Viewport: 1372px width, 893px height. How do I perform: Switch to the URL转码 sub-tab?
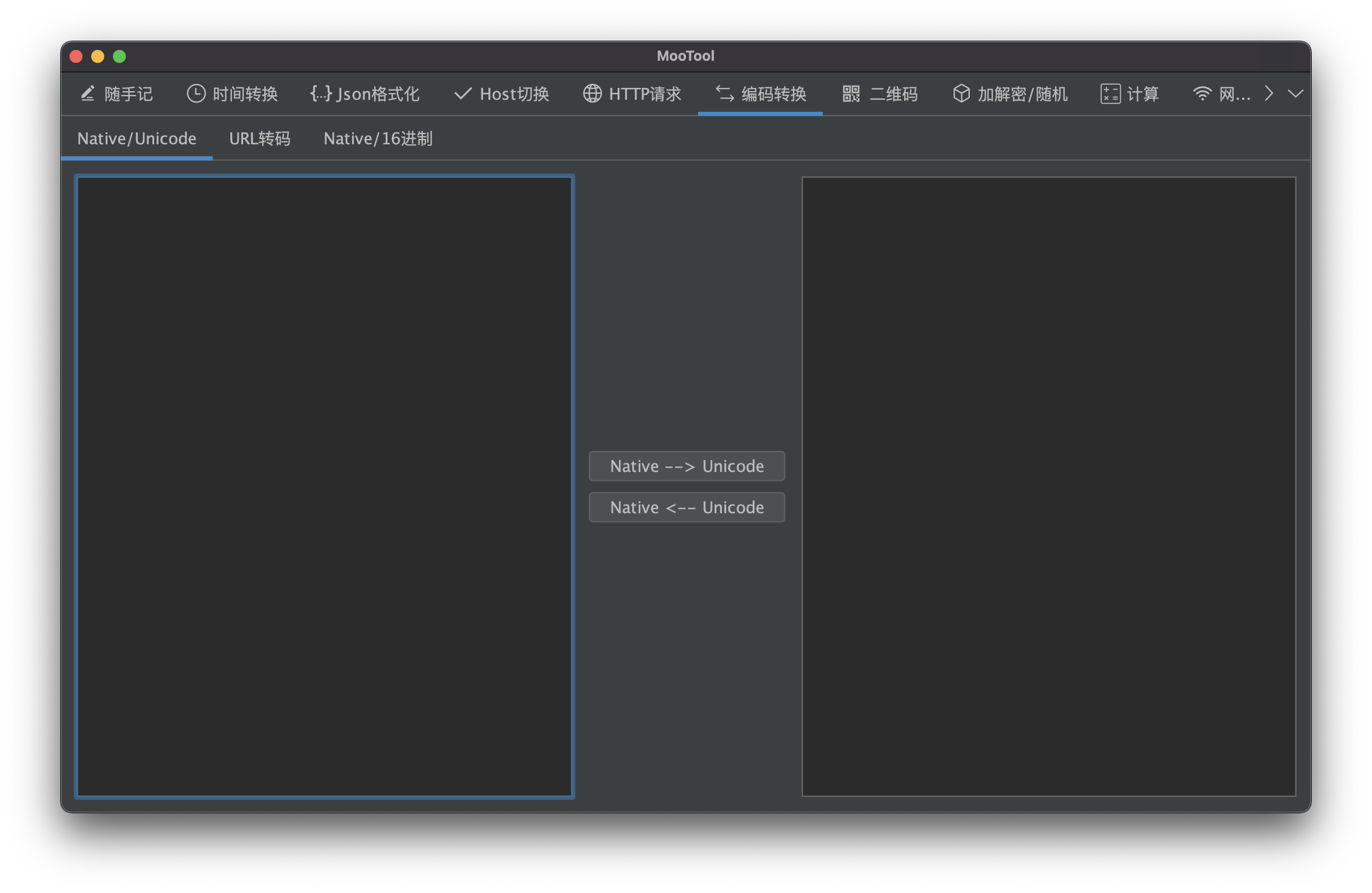pos(259,139)
